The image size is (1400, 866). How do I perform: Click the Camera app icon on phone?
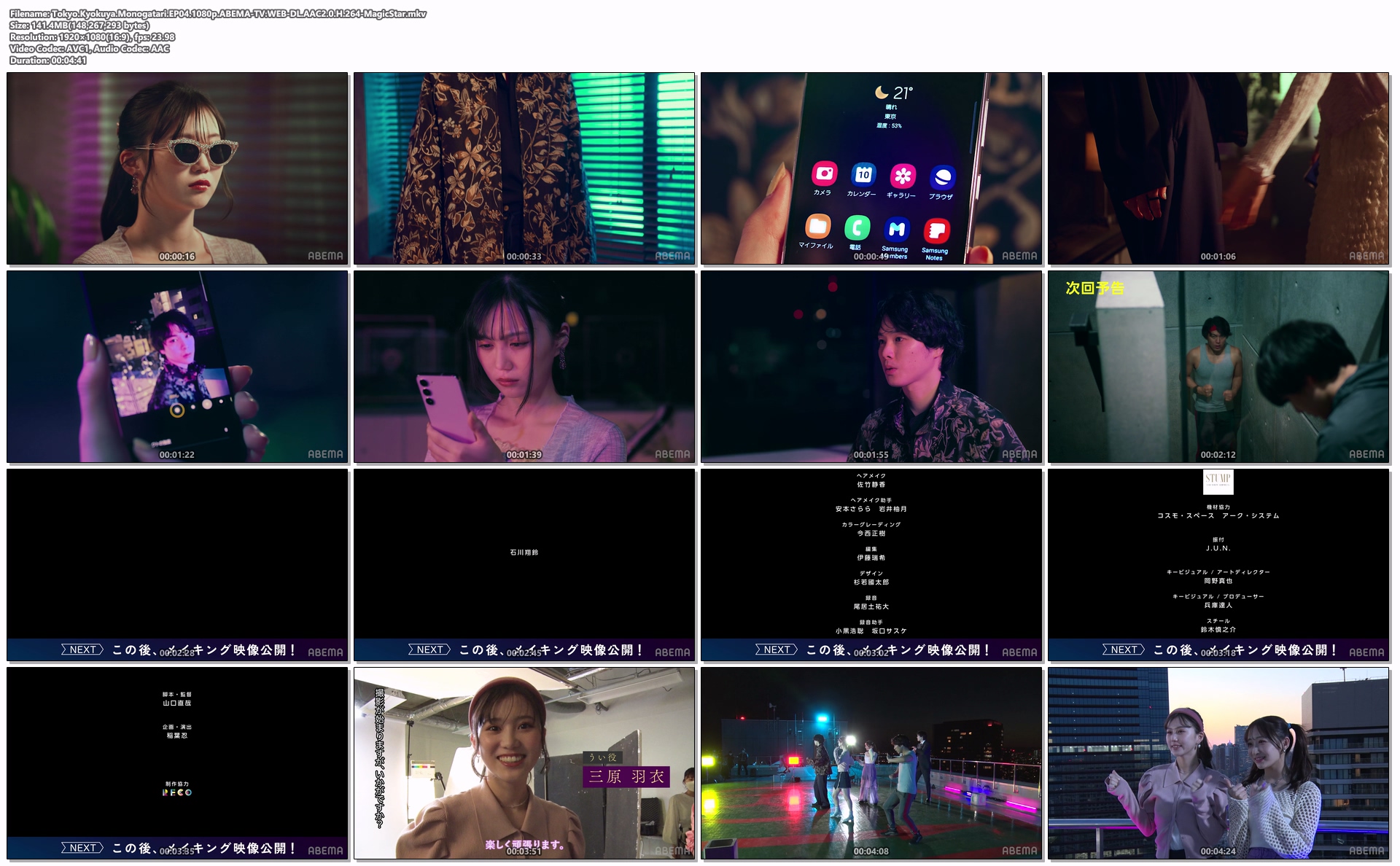(825, 173)
